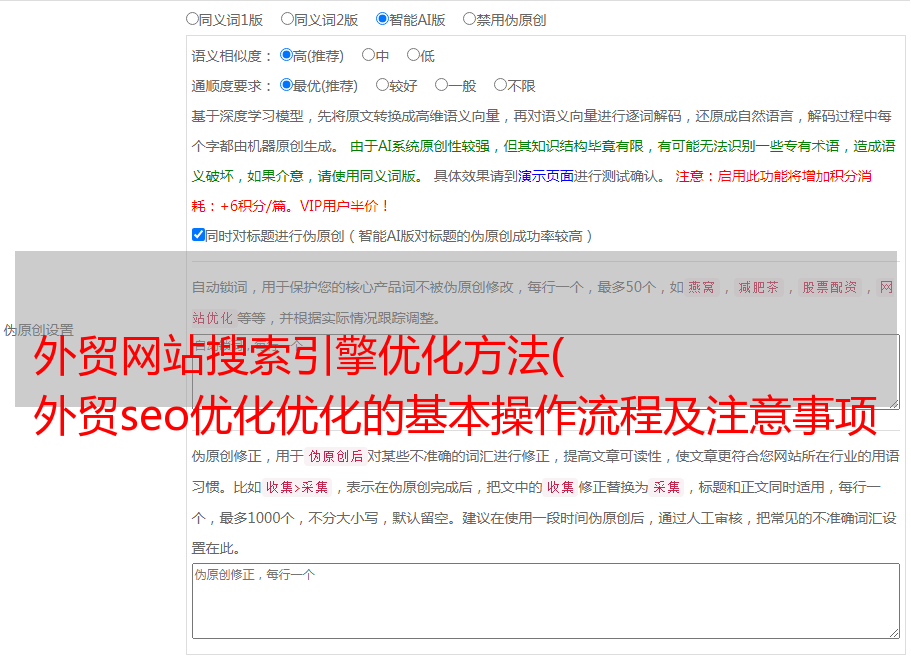Select the 同义词2版 radio option

(287, 19)
